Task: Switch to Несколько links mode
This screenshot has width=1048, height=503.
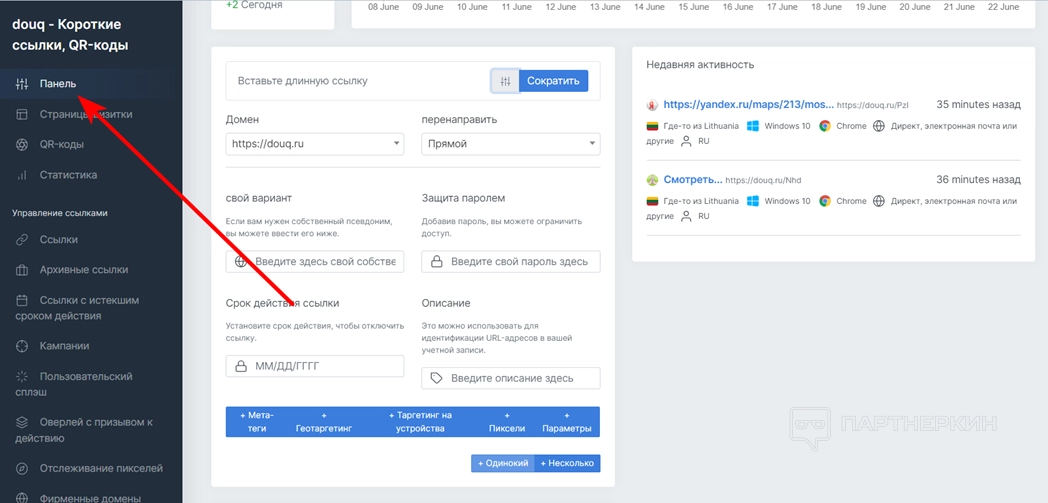Action: tap(567, 463)
